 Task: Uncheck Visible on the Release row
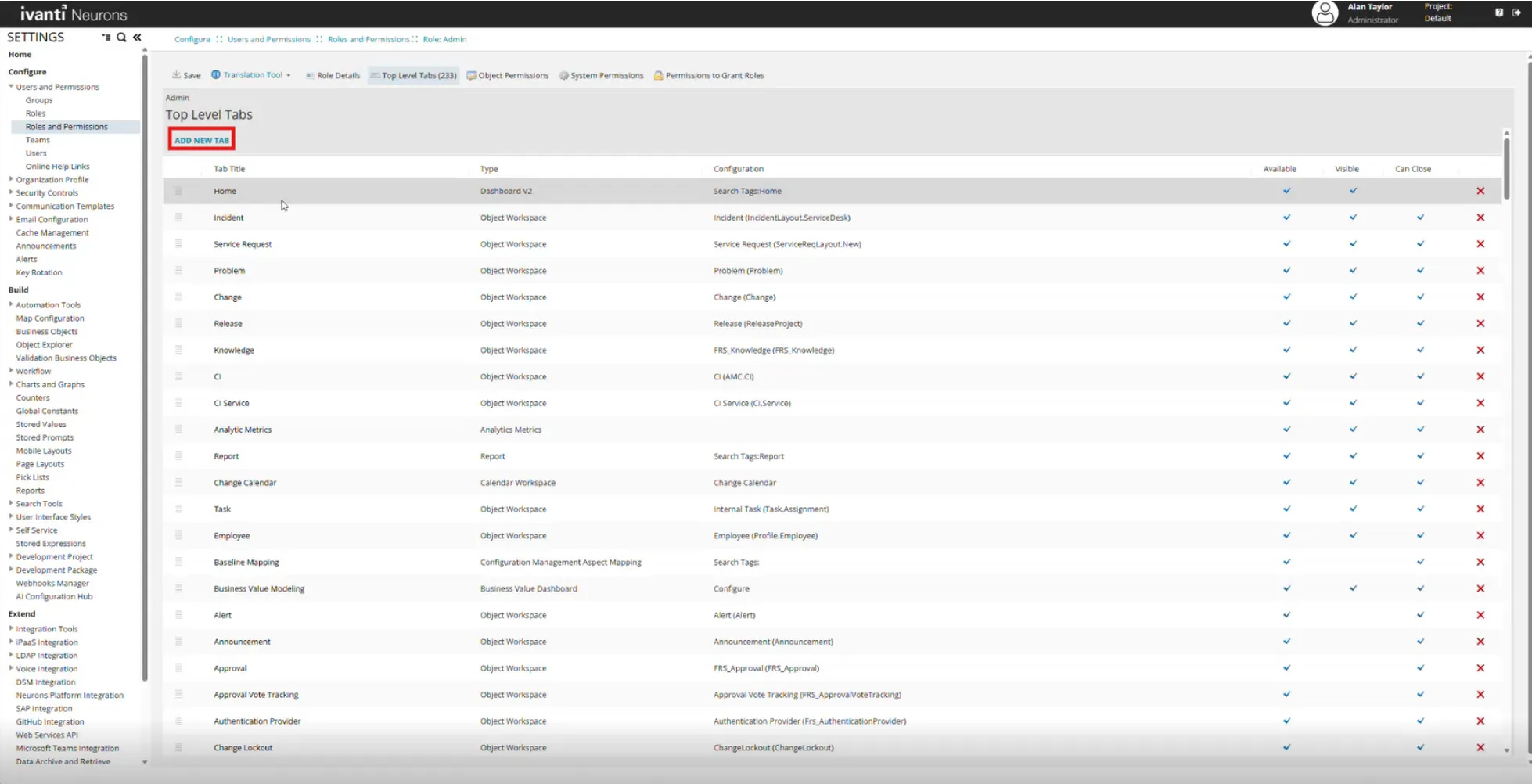(1353, 324)
